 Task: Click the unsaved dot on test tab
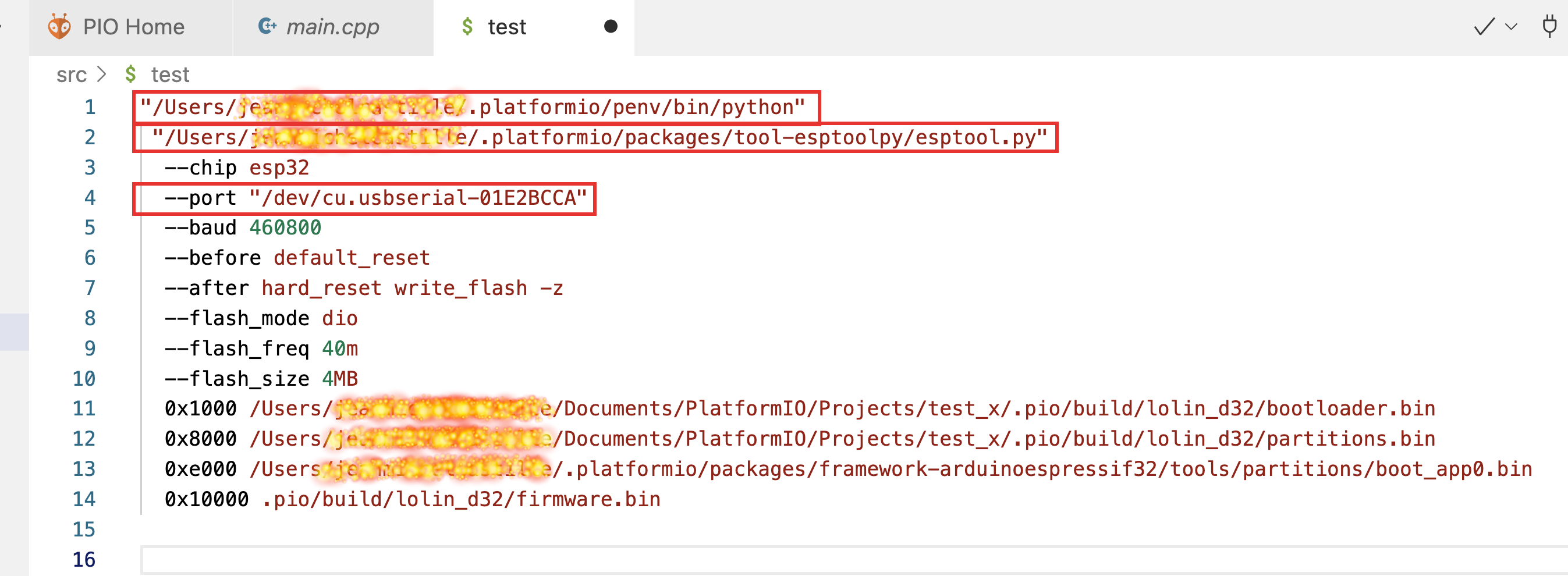(611, 26)
